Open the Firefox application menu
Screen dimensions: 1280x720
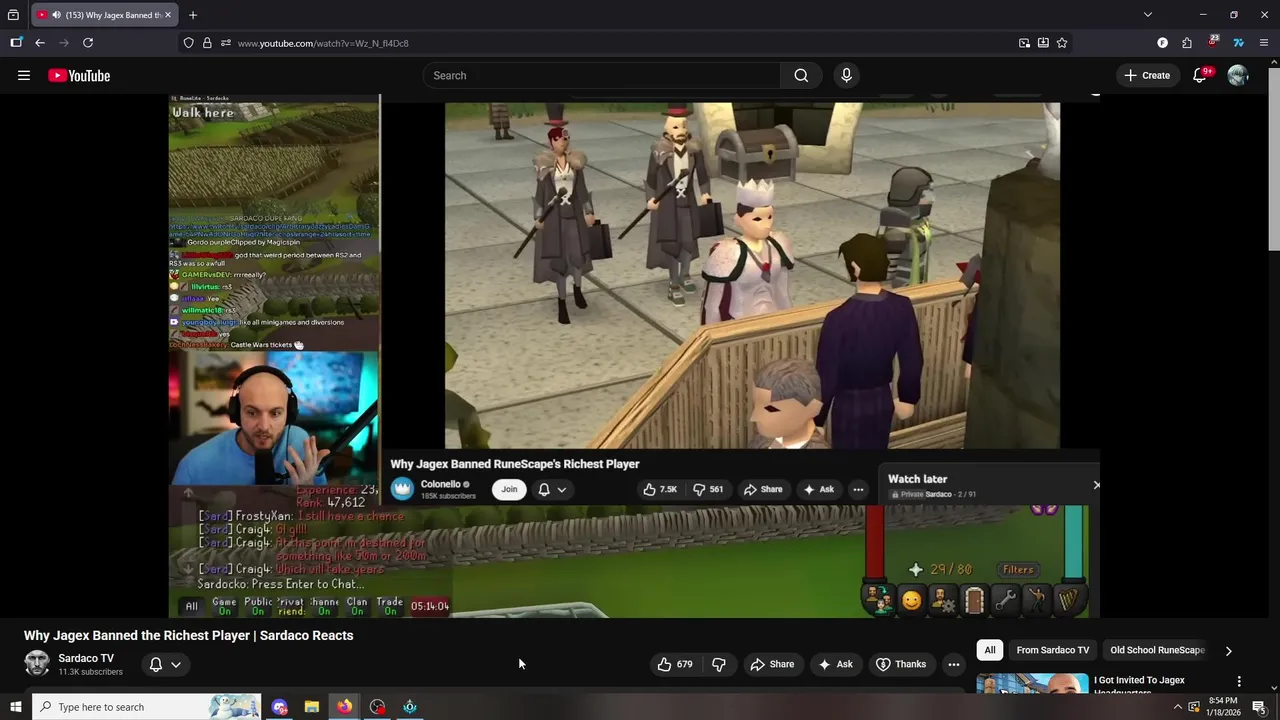click(x=1264, y=43)
